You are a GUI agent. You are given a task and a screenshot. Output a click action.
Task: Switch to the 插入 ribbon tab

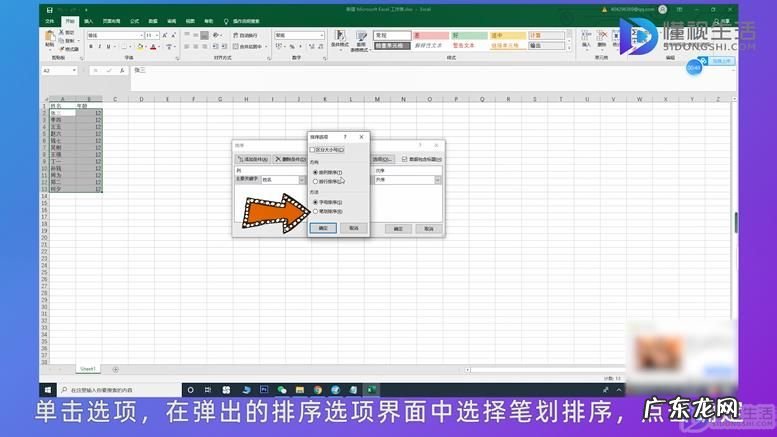(89, 21)
